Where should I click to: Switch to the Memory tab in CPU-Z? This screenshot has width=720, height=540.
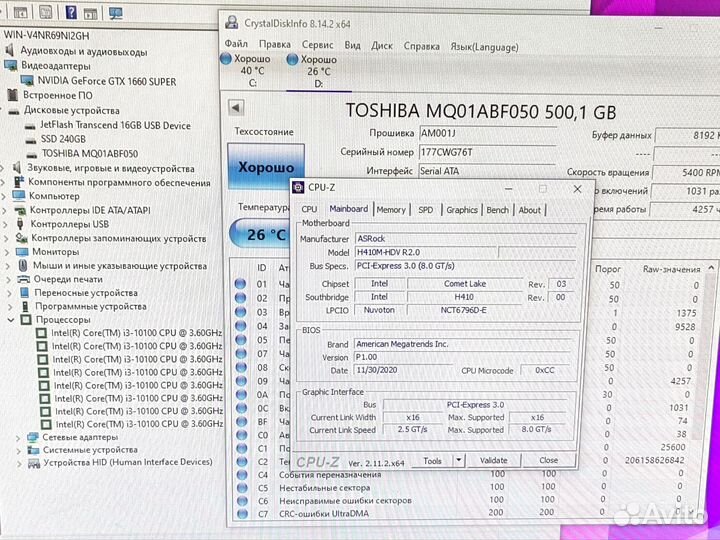pyautogui.click(x=391, y=209)
